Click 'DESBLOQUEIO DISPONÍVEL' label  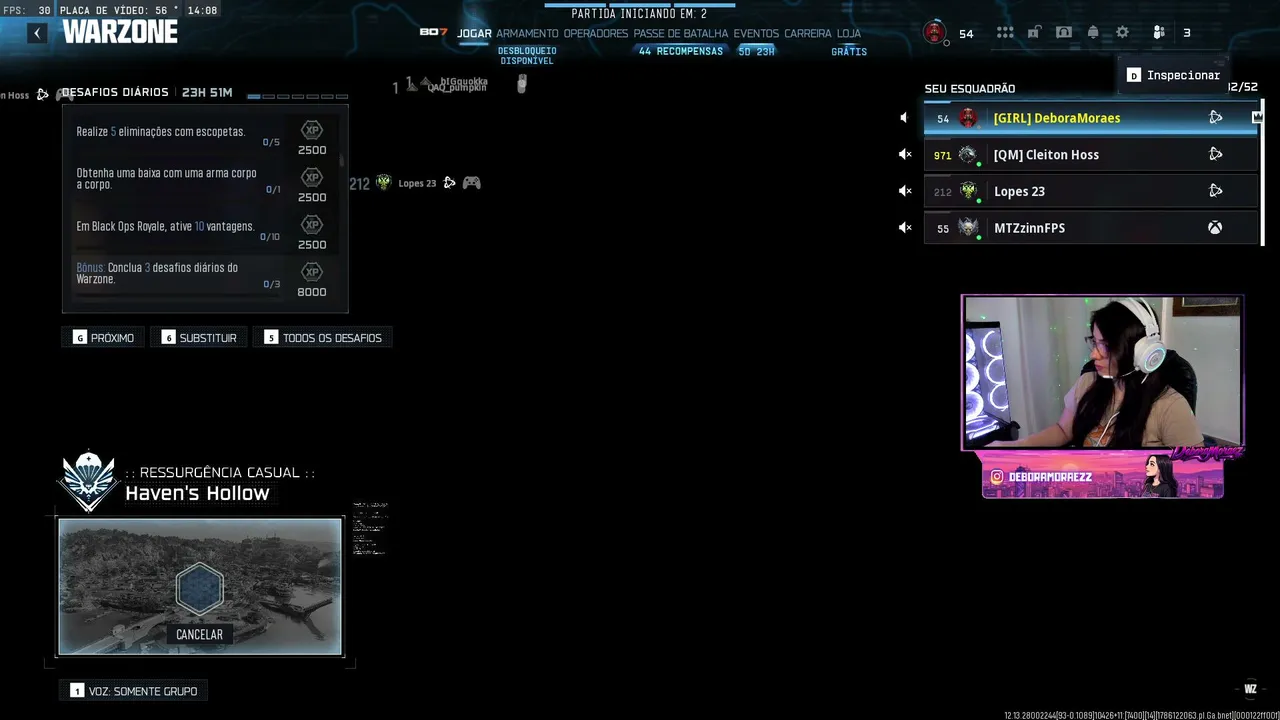tap(527, 56)
